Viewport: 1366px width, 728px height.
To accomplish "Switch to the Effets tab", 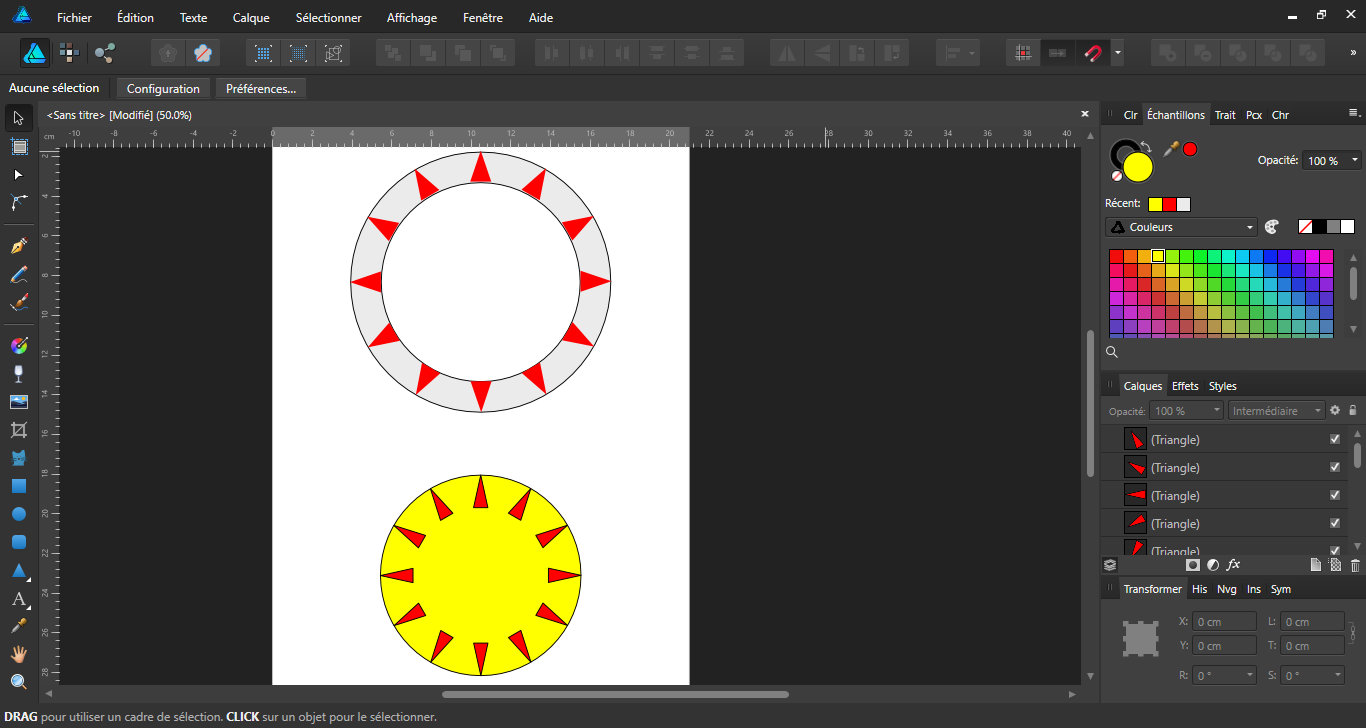I will (1185, 386).
